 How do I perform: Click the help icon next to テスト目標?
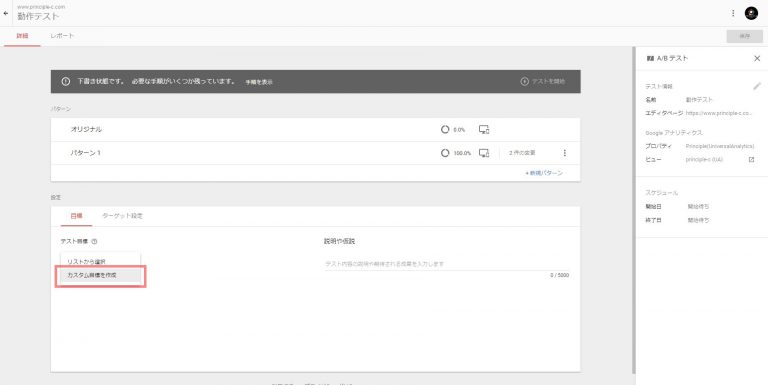[x=95, y=241]
